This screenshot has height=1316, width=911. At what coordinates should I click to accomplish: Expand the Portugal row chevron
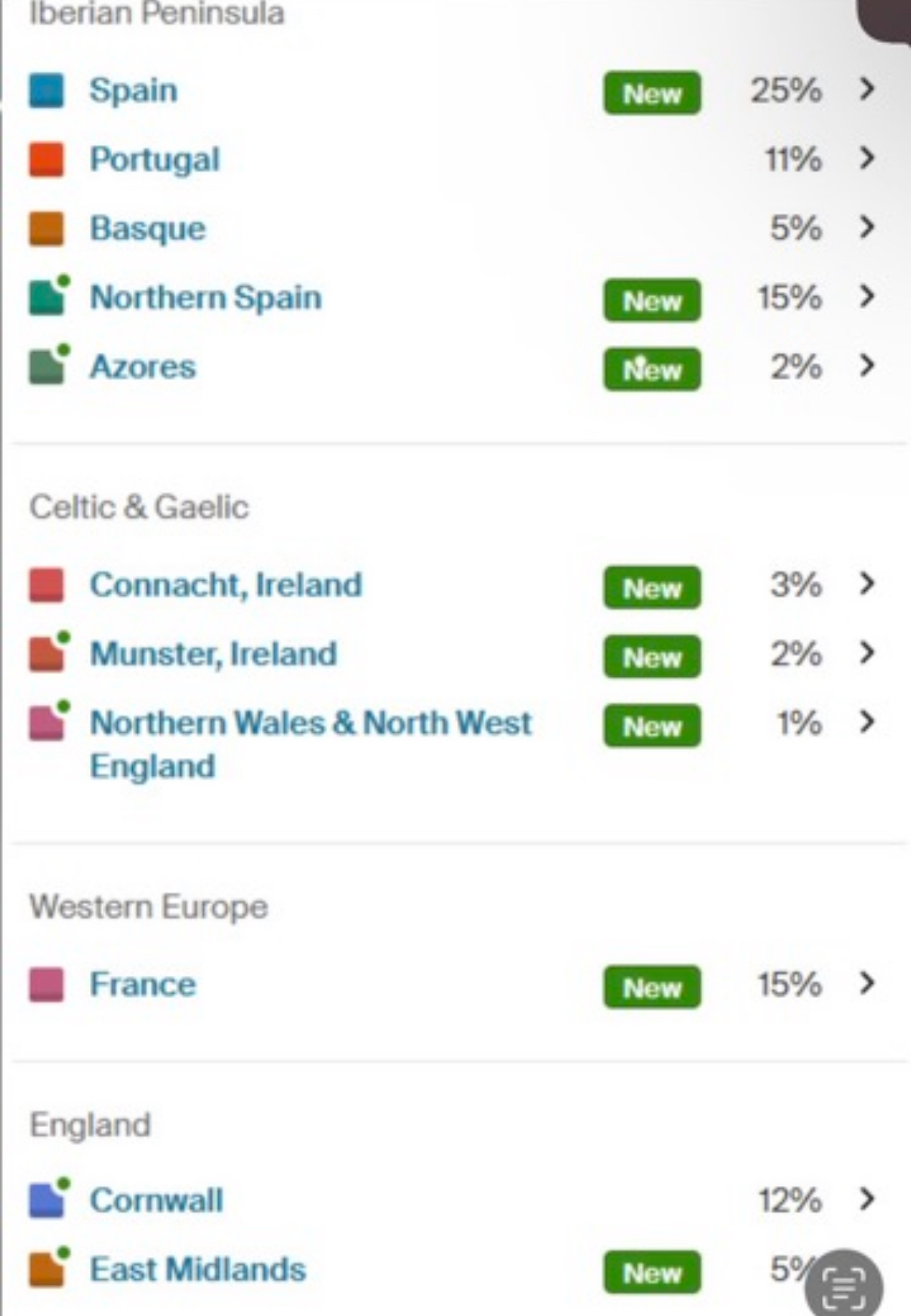tap(867, 159)
